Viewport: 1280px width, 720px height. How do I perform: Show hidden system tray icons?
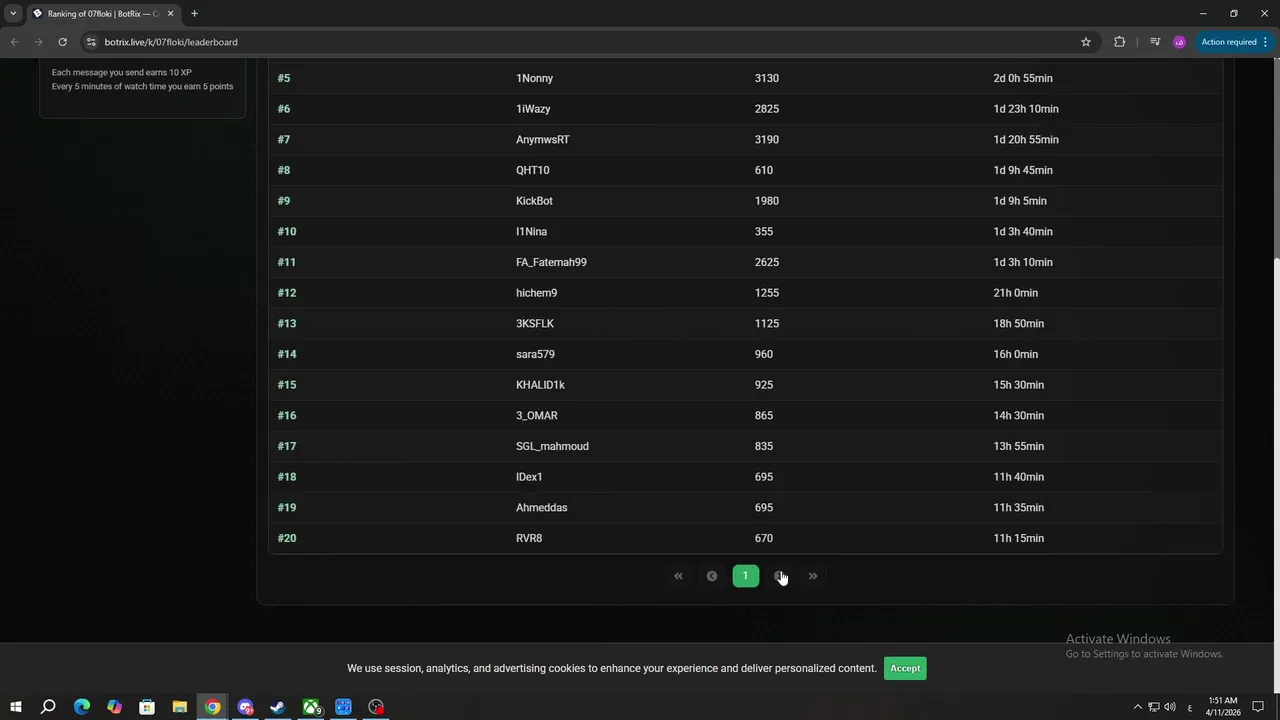point(1137,707)
